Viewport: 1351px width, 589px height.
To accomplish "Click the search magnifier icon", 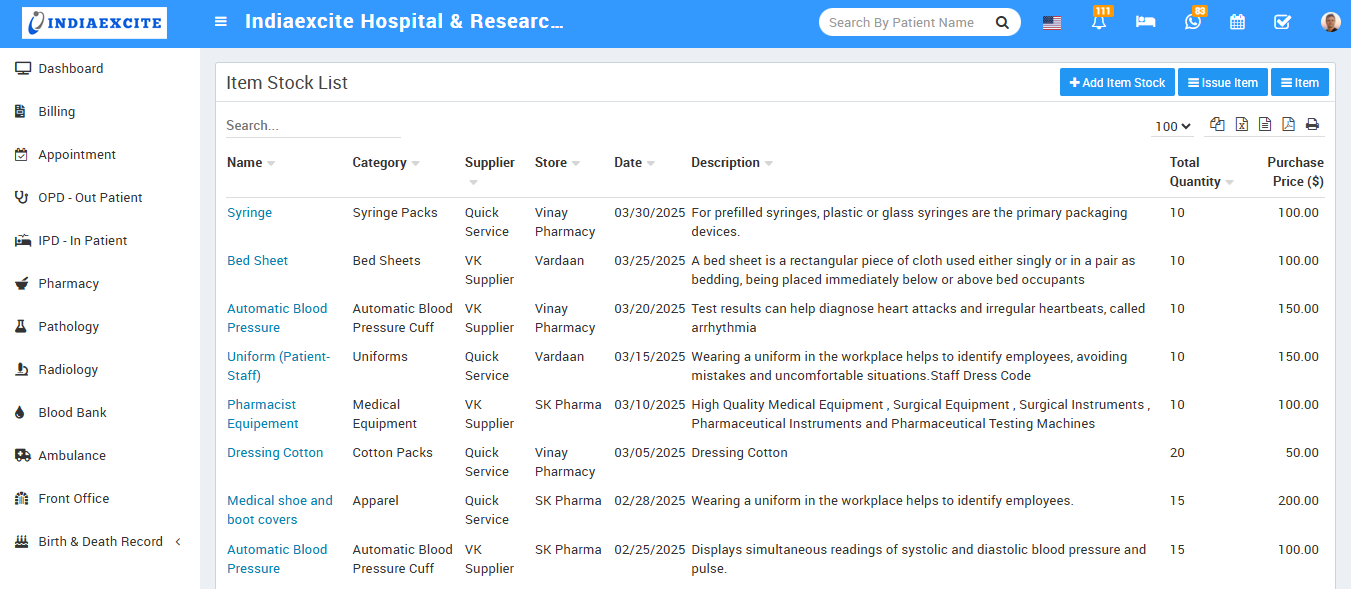I will point(1002,22).
